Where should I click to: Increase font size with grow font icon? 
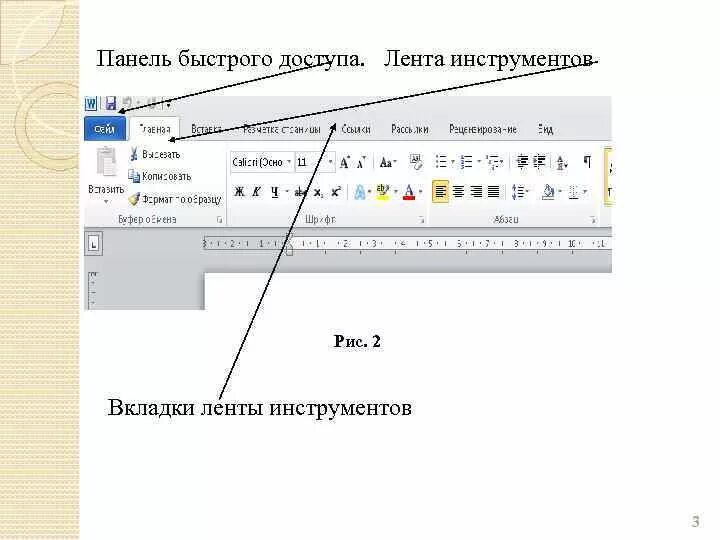tap(345, 163)
